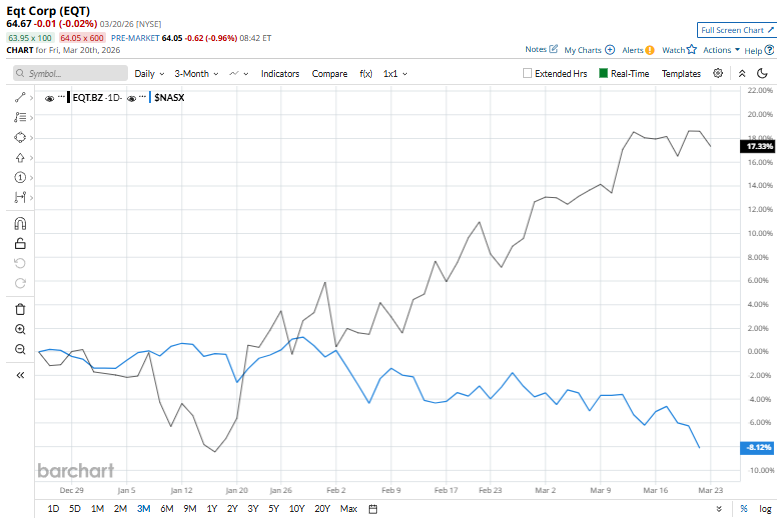
Task: Select the measure range tool
Action: [20, 197]
